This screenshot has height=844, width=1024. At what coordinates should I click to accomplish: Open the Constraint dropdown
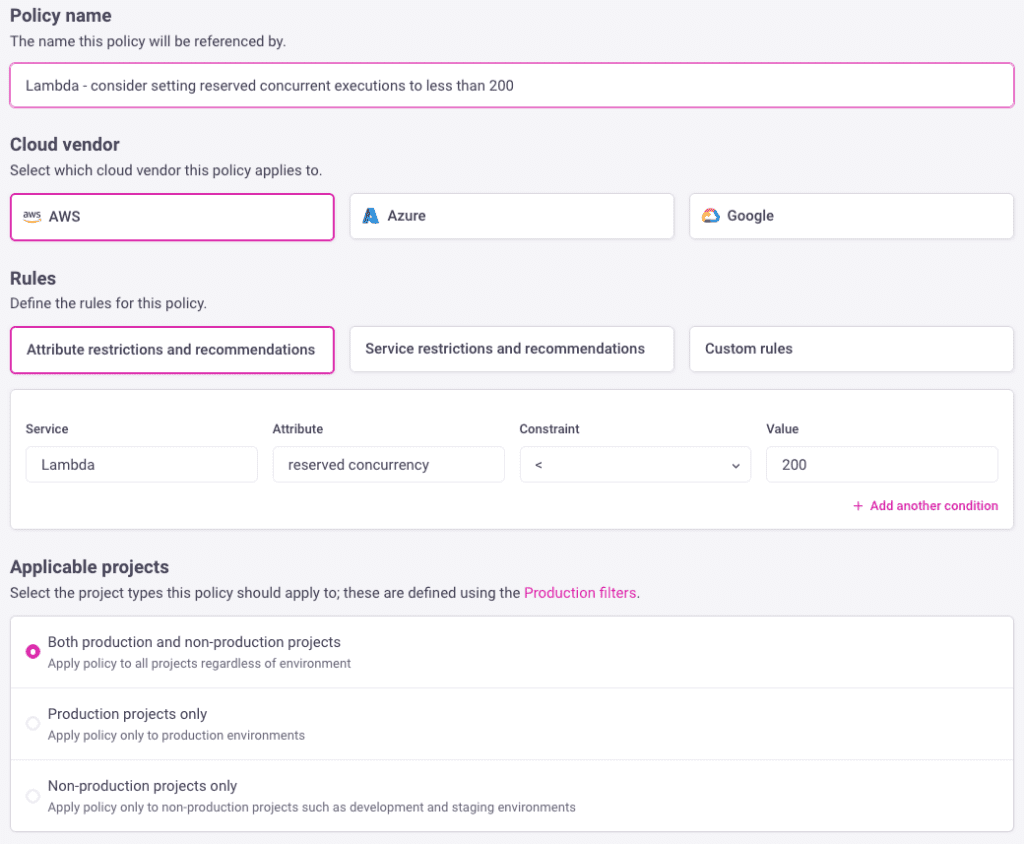pos(635,464)
